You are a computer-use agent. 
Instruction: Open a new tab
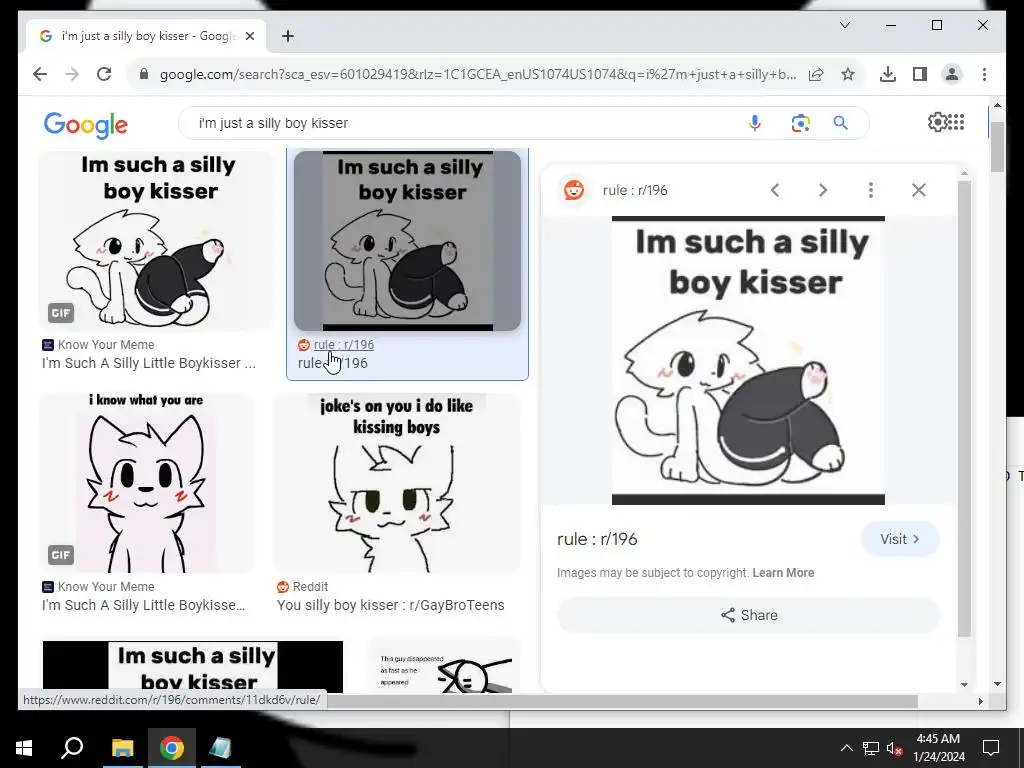point(288,36)
